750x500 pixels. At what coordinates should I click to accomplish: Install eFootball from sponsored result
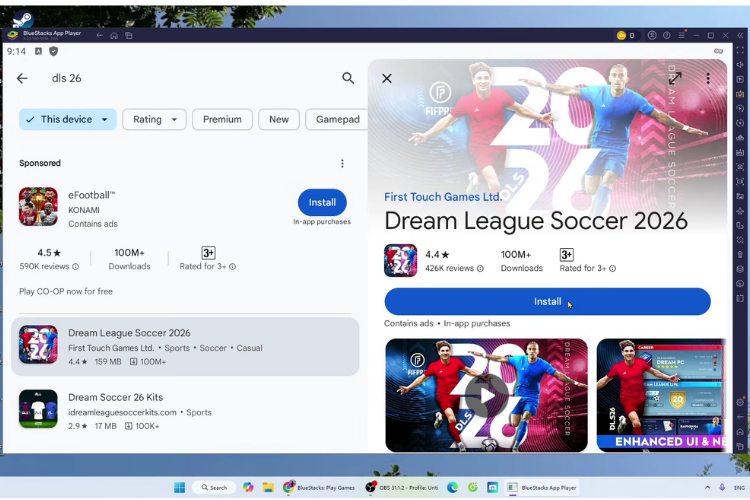point(322,202)
